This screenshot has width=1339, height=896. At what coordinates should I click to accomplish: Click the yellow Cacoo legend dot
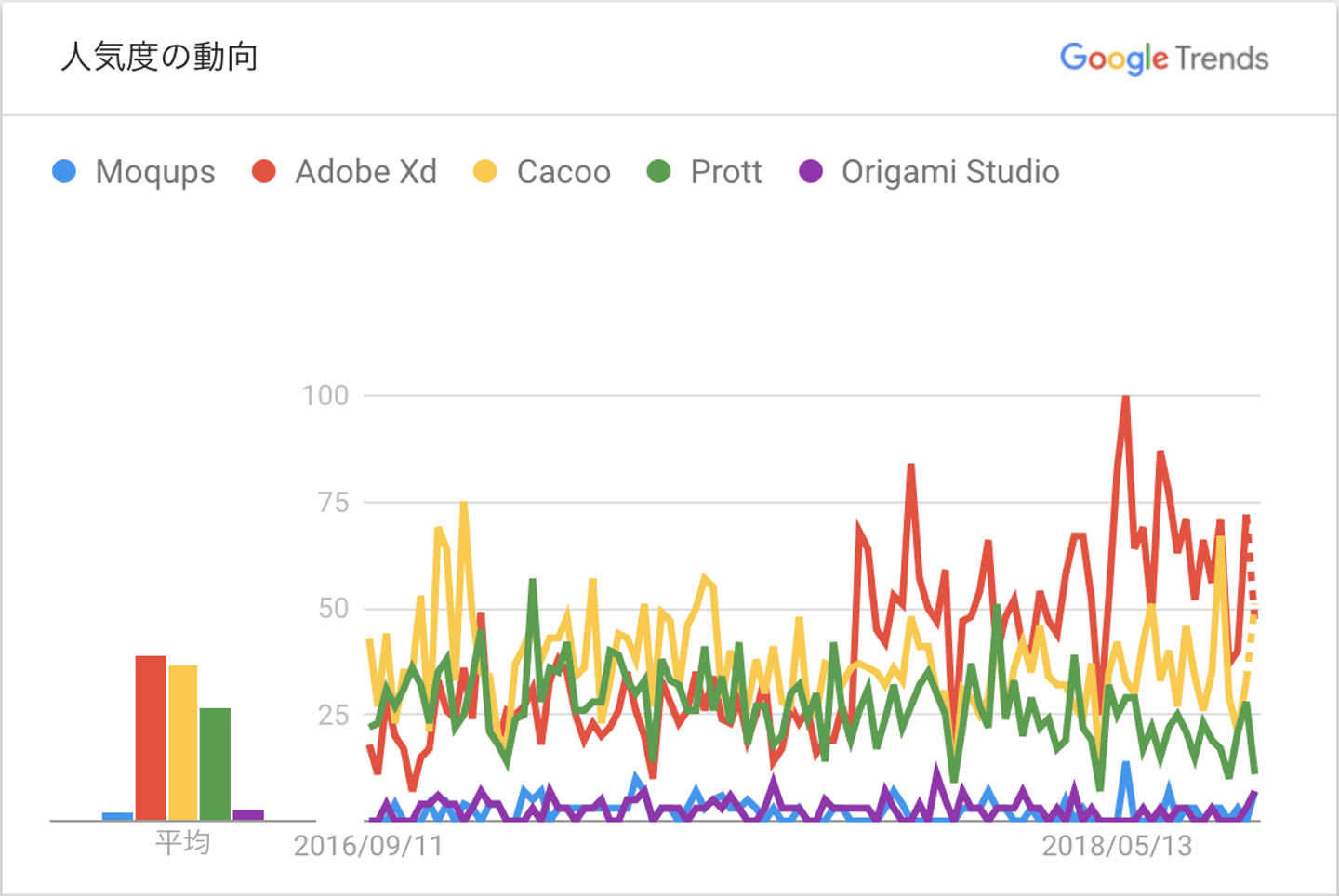(485, 172)
